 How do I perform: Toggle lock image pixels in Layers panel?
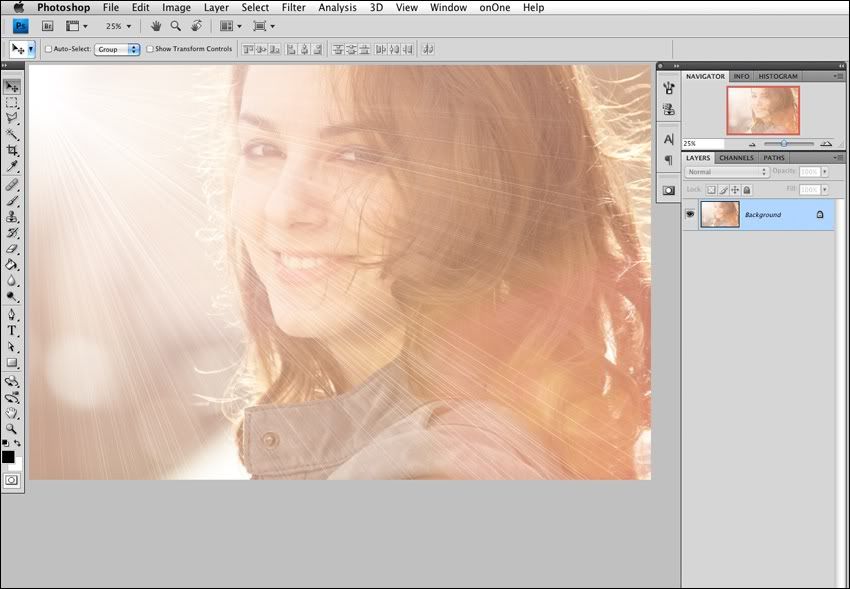click(x=723, y=190)
